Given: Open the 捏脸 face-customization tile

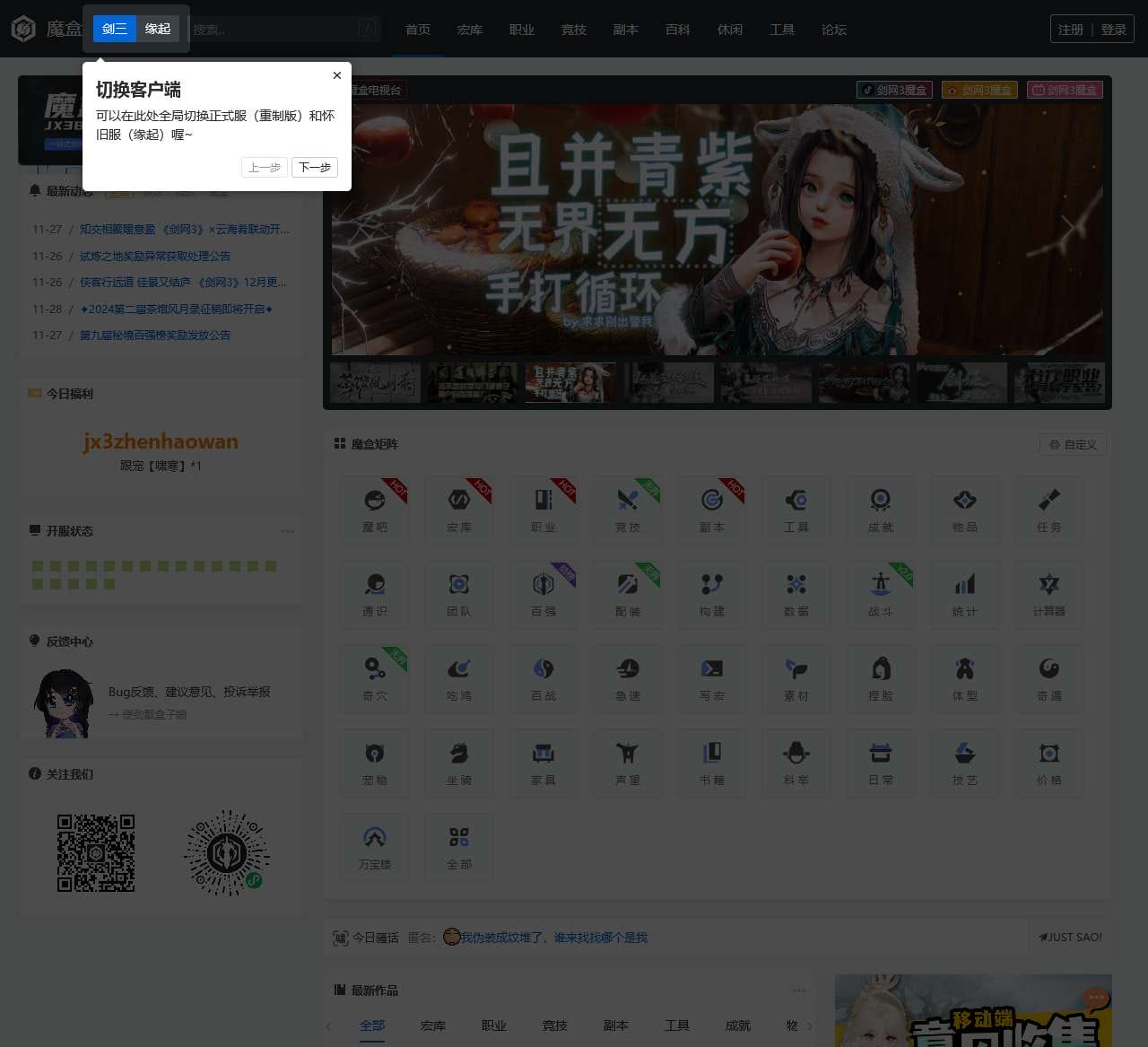Looking at the screenshot, I should pos(881,677).
